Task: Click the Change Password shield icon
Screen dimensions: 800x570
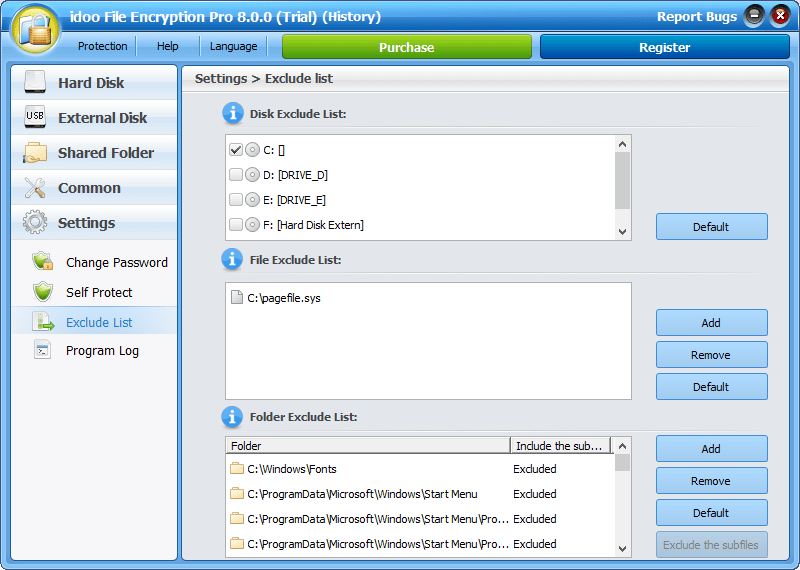Action: [42, 262]
